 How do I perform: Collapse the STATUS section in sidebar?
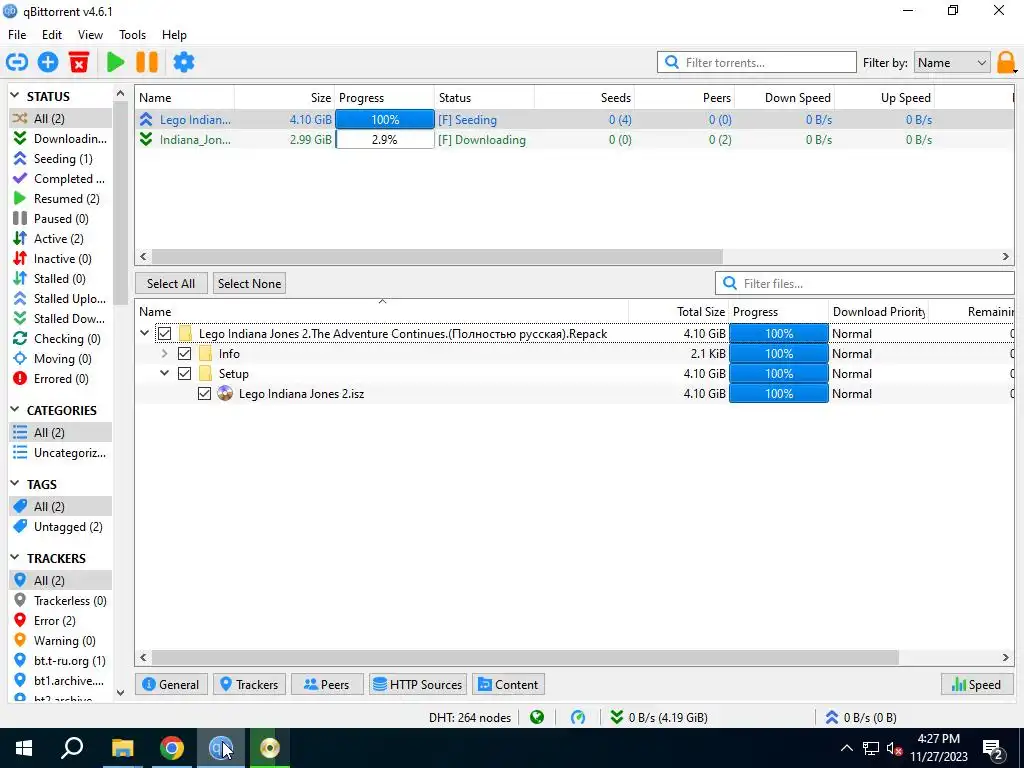tap(15, 96)
